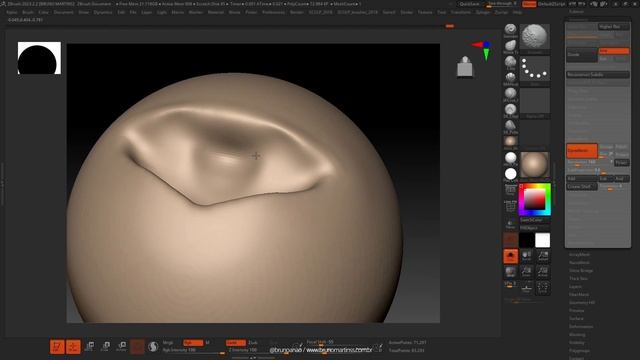
Task: Select the Scale transform icon
Action: tap(105, 347)
